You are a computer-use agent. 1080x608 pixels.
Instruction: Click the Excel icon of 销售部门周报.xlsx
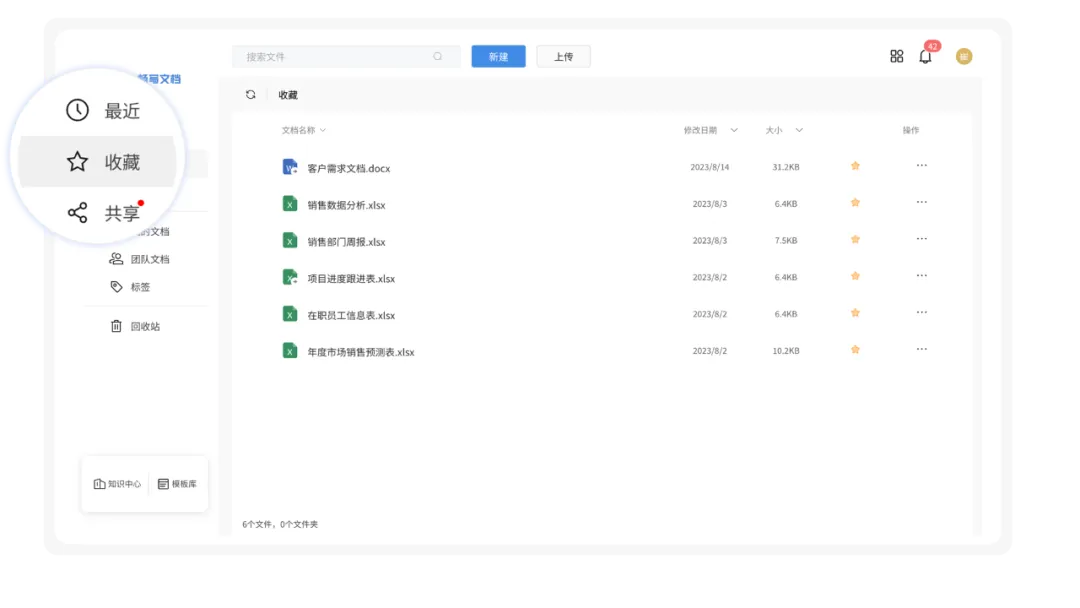pyautogui.click(x=290, y=240)
